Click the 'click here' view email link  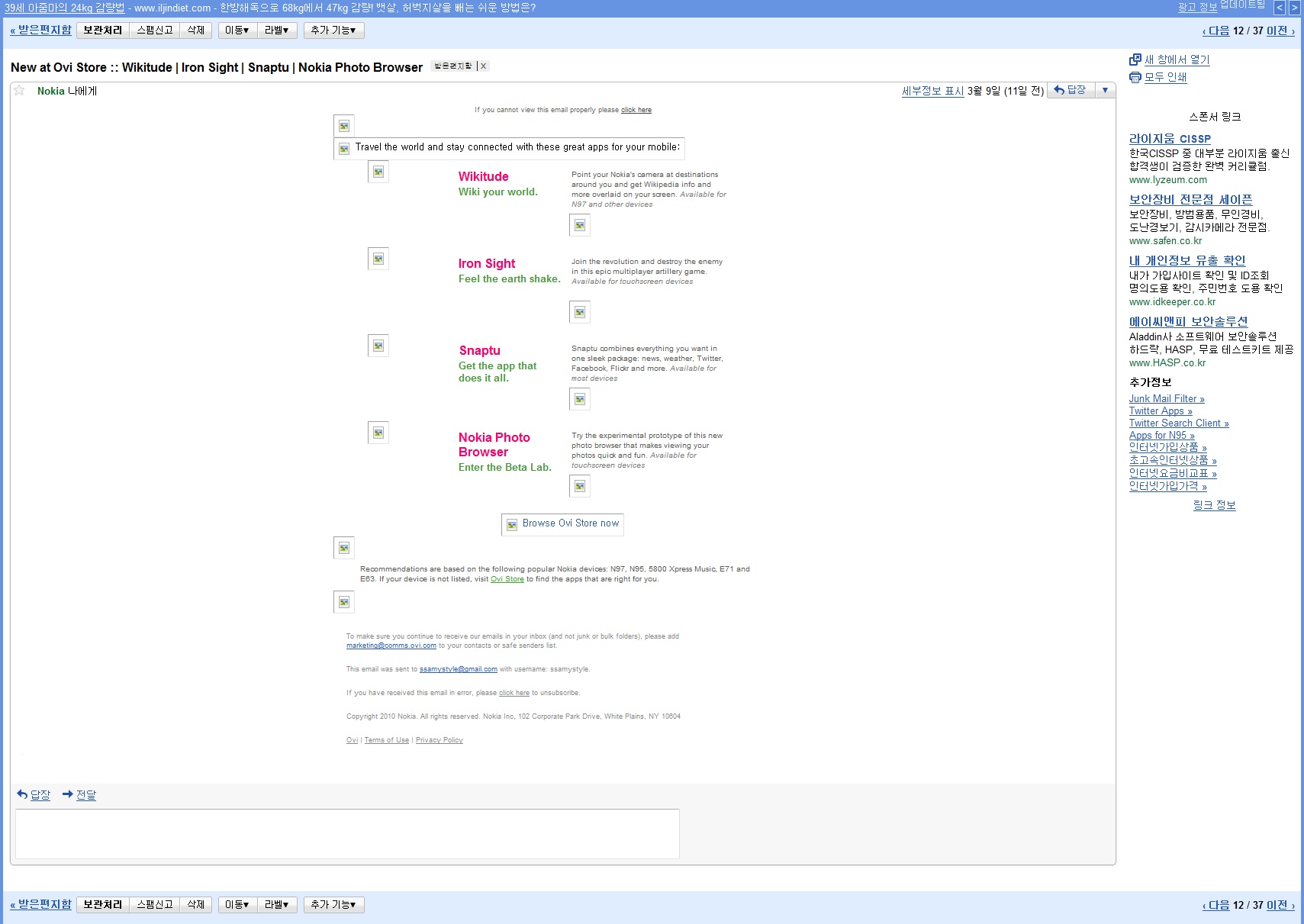(636, 110)
